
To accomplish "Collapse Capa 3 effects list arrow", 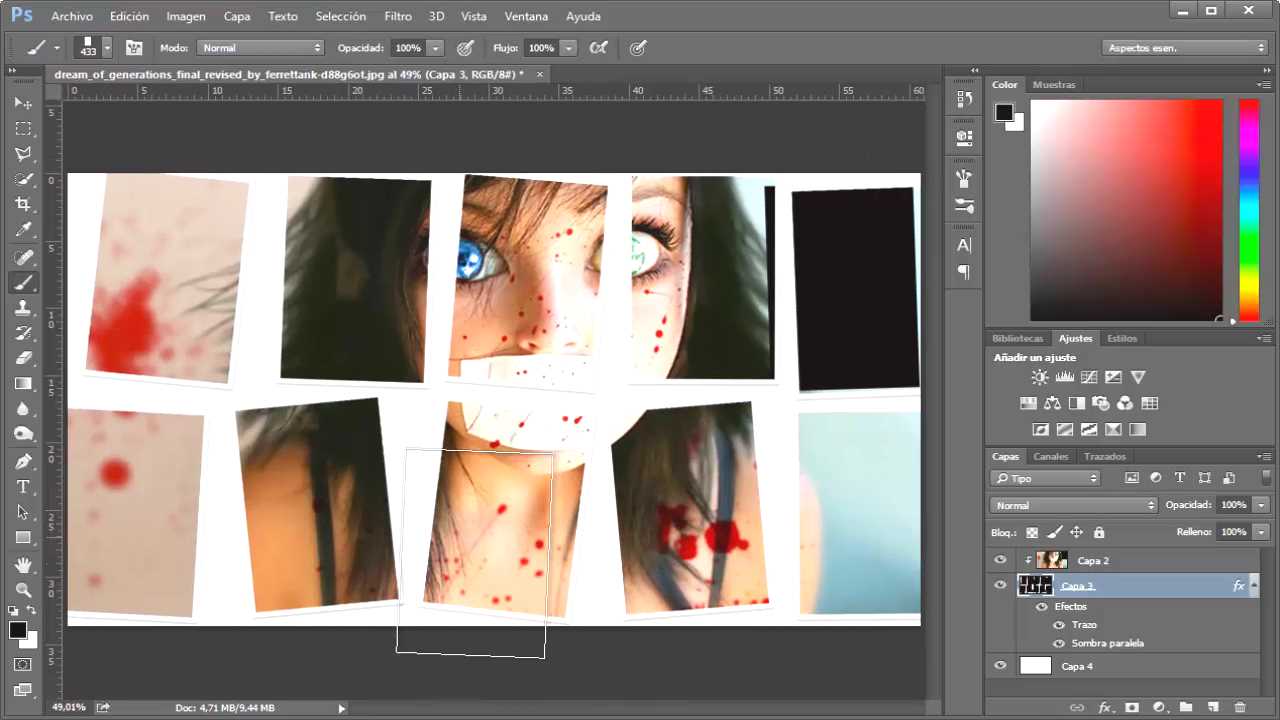I will [1255, 586].
